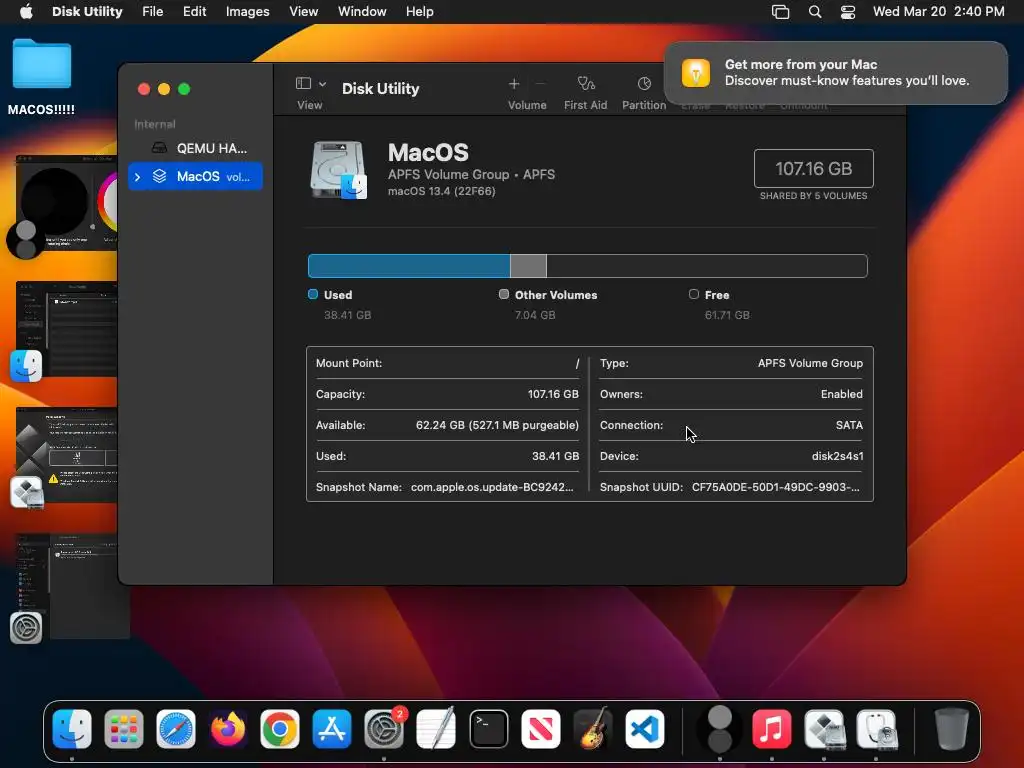The image size is (1024, 768).
Task: Click the Other Volumes legend swatch
Action: click(504, 295)
